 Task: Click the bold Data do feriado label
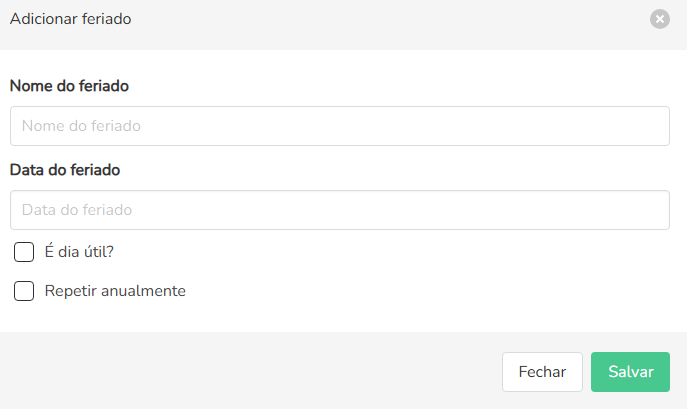(x=65, y=170)
